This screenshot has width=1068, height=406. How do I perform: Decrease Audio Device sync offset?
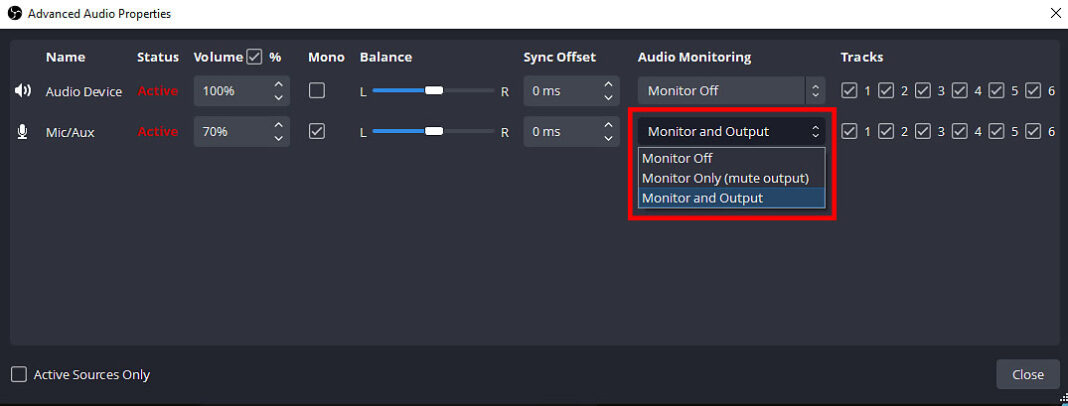click(608, 97)
